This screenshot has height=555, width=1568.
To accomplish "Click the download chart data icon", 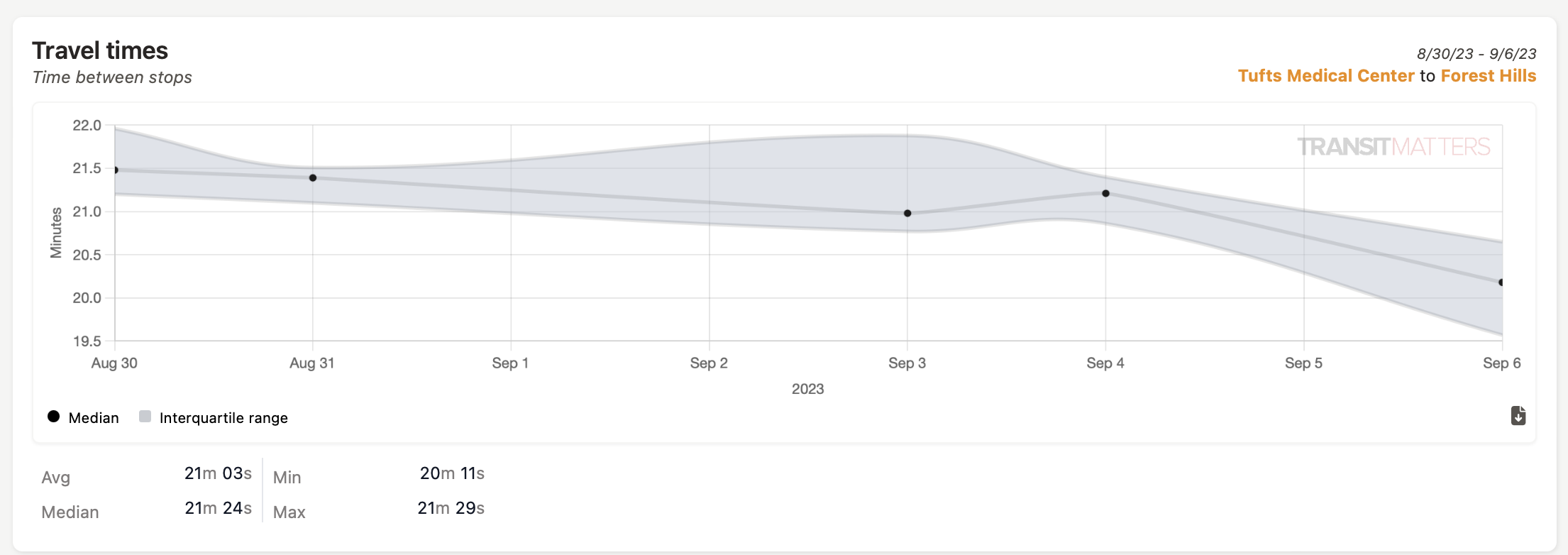I will tap(1518, 415).
